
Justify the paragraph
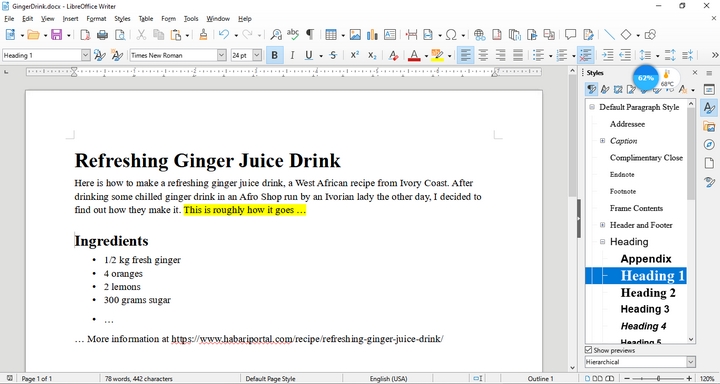(518, 56)
